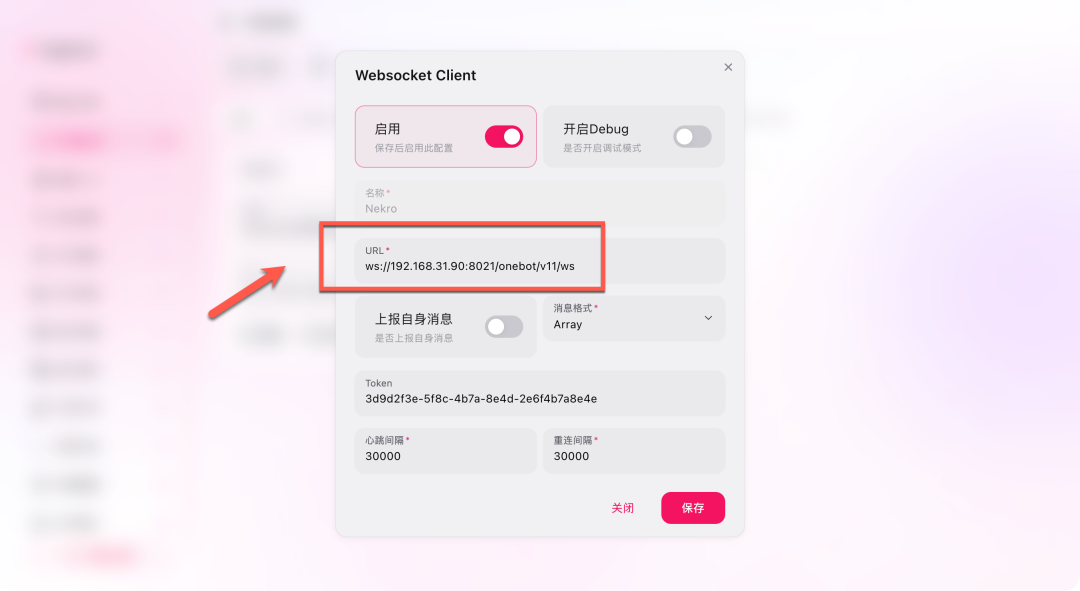The image size is (1080, 591).
Task: Turn on the 上报自身消息 switch
Action: (503, 326)
